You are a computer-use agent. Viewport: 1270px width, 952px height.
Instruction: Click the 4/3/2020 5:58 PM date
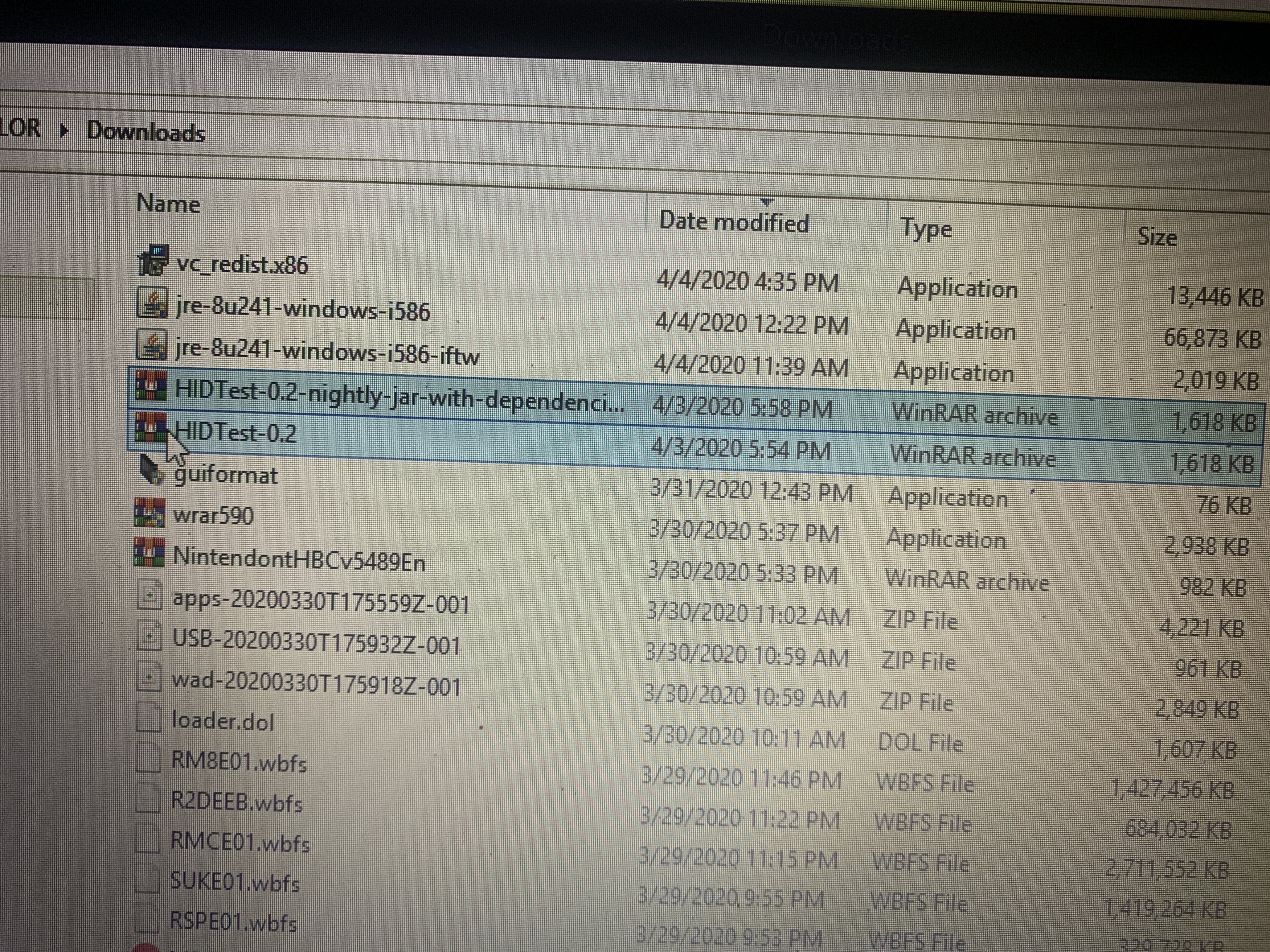pos(742,408)
